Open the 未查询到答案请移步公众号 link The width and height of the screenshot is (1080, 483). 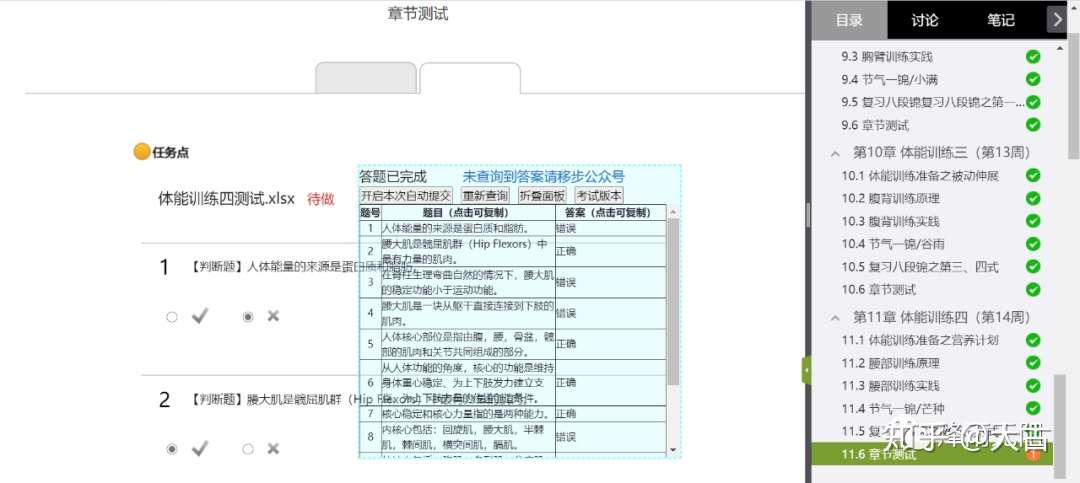point(543,177)
